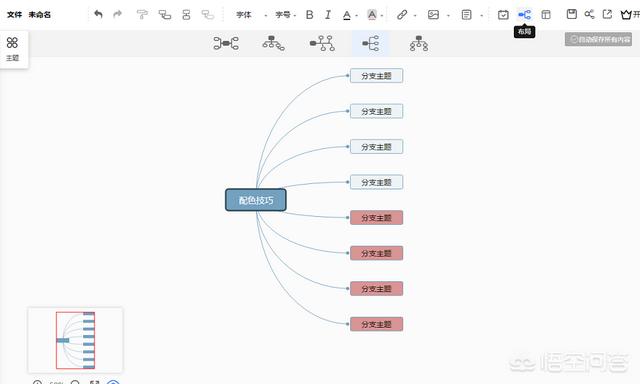Click the minimap navigator thumbnail
Viewport: 640px width, 384px height.
coord(75,340)
